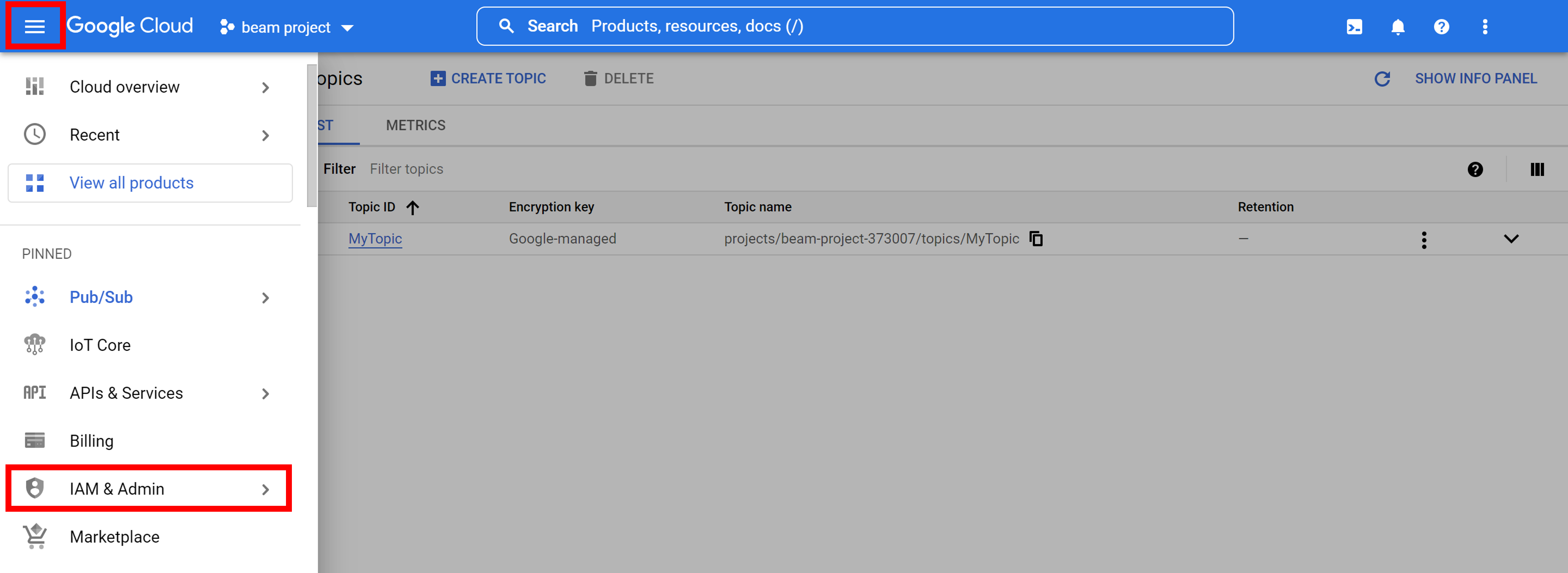1568x573 pixels.
Task: Open MyTopic row actions menu
Action: pyautogui.click(x=1424, y=239)
